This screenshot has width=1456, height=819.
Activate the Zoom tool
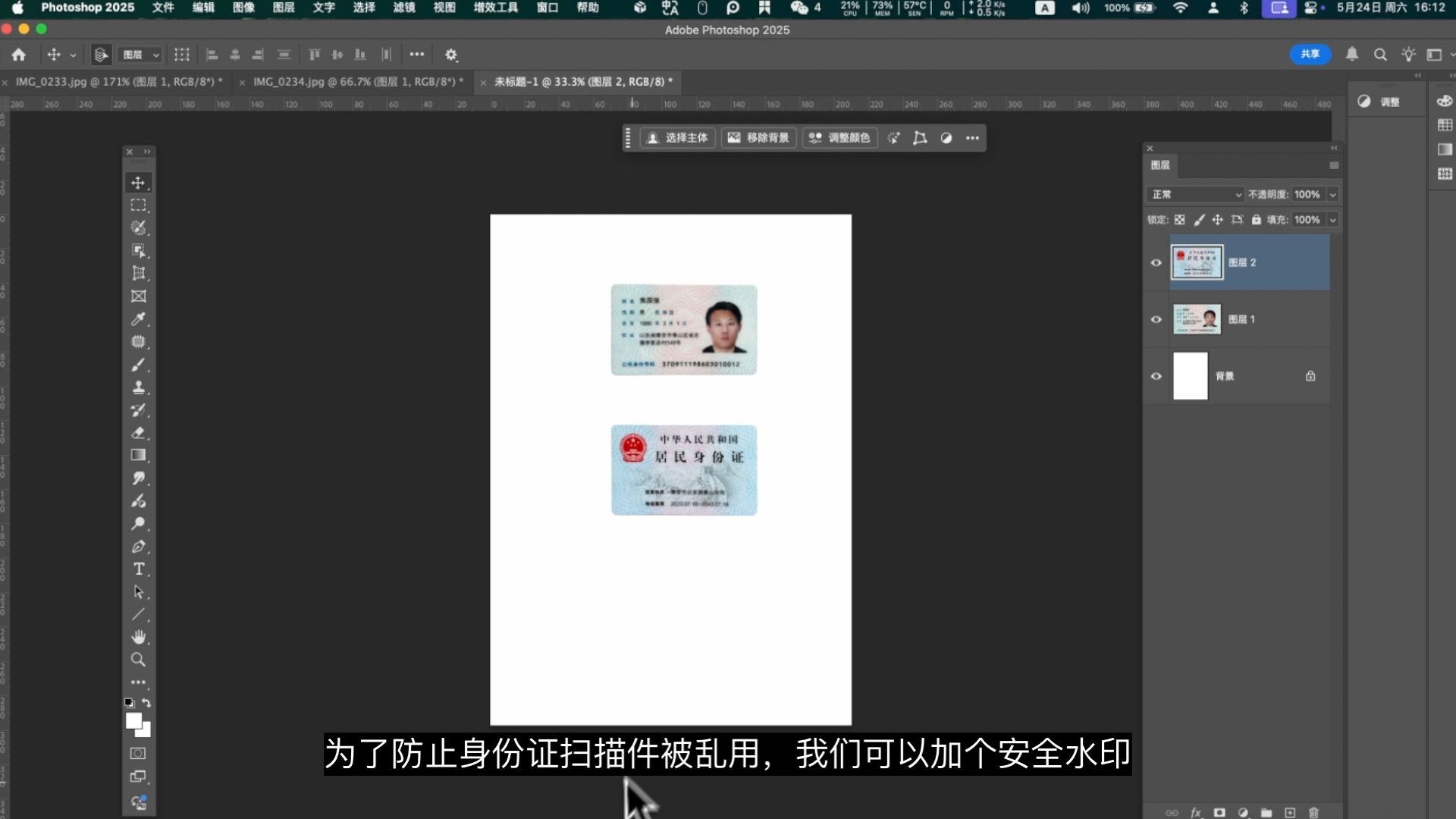139,660
